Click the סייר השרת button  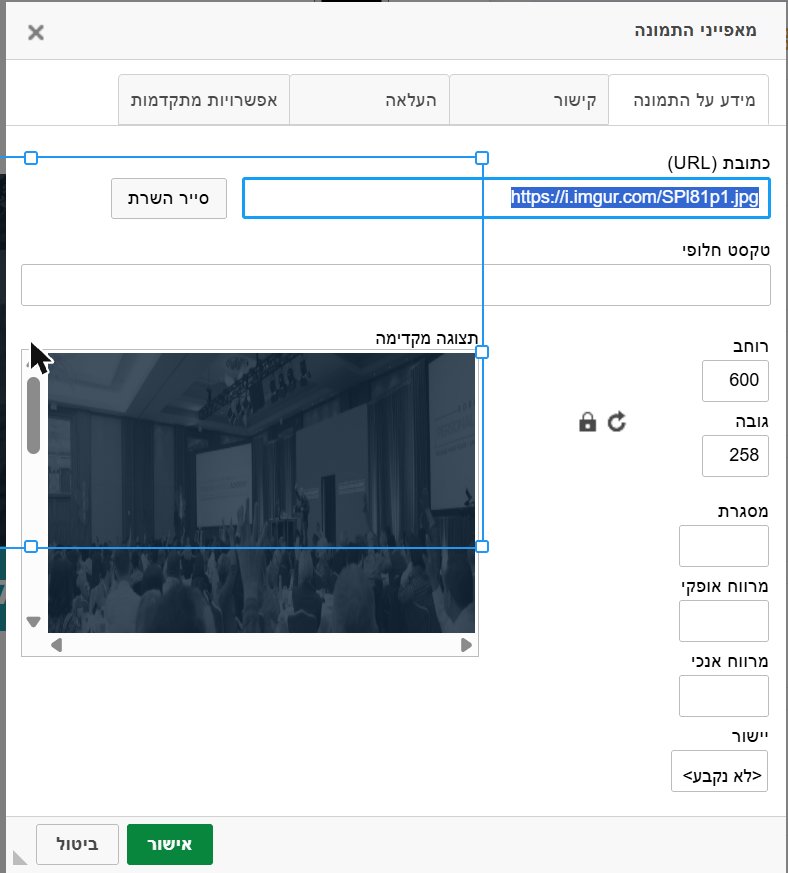(x=169, y=198)
